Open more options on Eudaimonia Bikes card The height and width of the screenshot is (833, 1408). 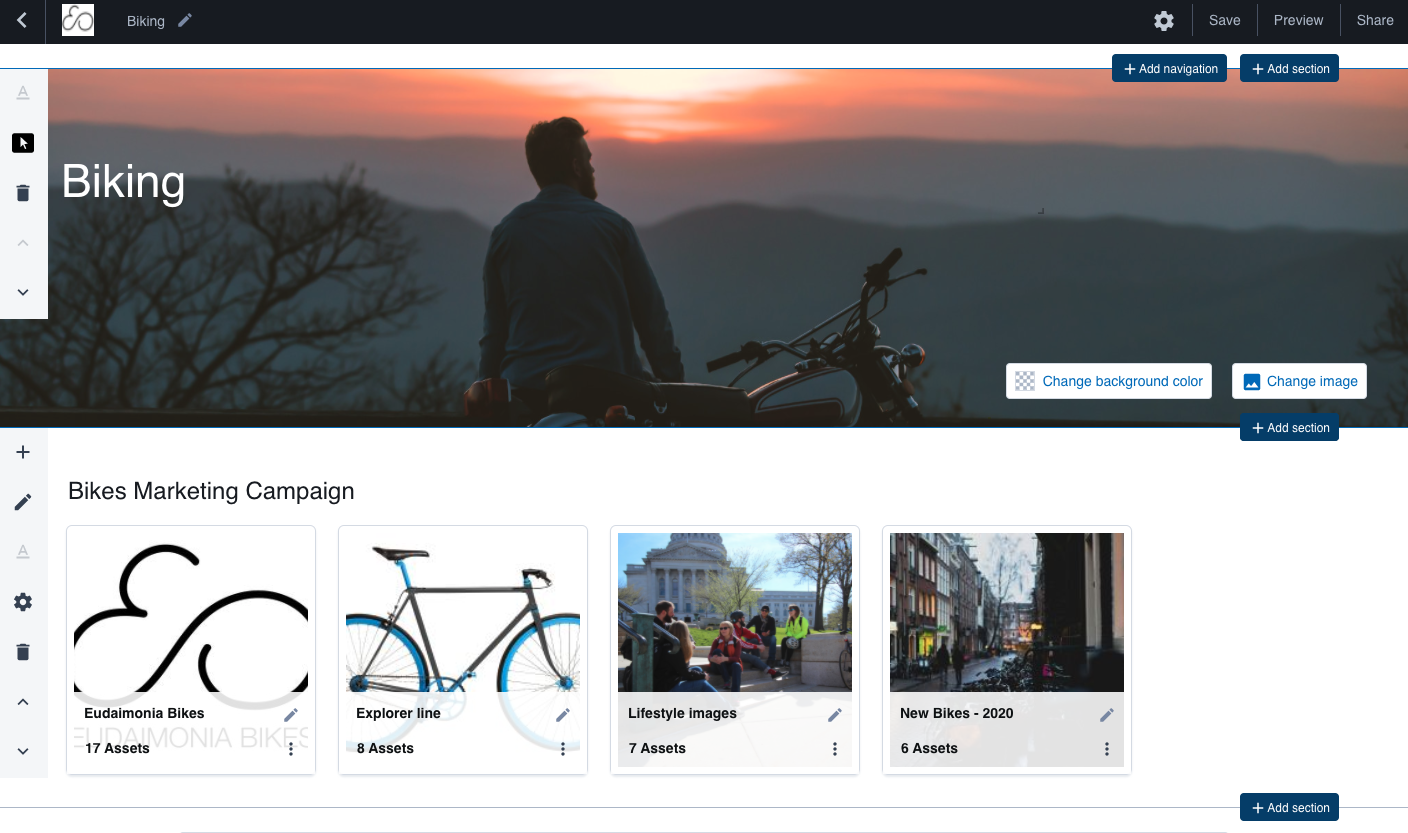(291, 748)
